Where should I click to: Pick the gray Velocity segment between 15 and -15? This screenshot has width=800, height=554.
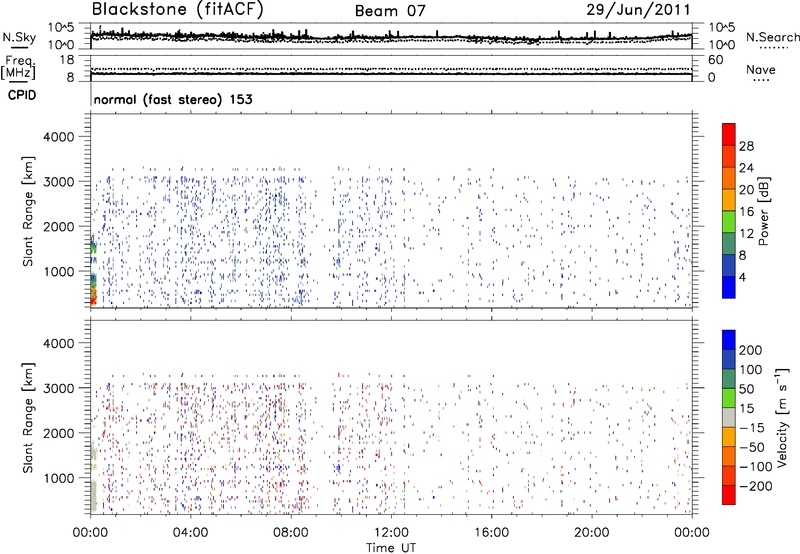(x=729, y=417)
